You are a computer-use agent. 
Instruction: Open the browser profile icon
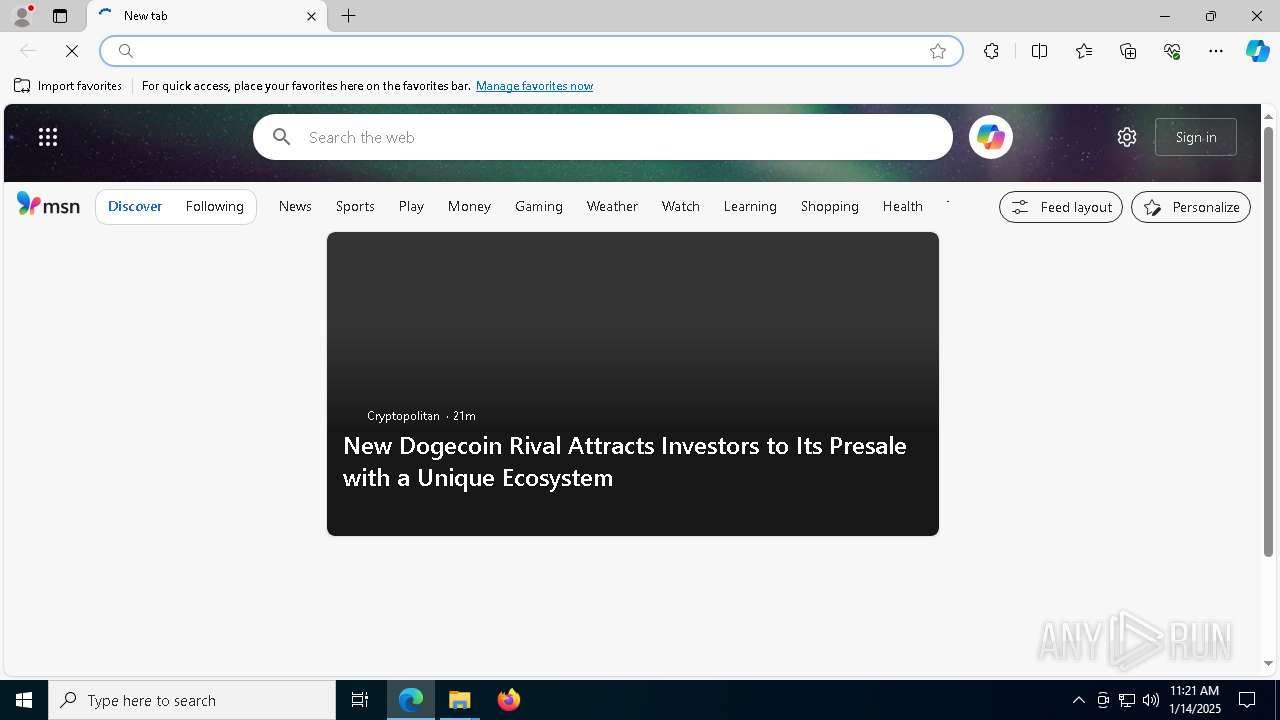click(22, 16)
